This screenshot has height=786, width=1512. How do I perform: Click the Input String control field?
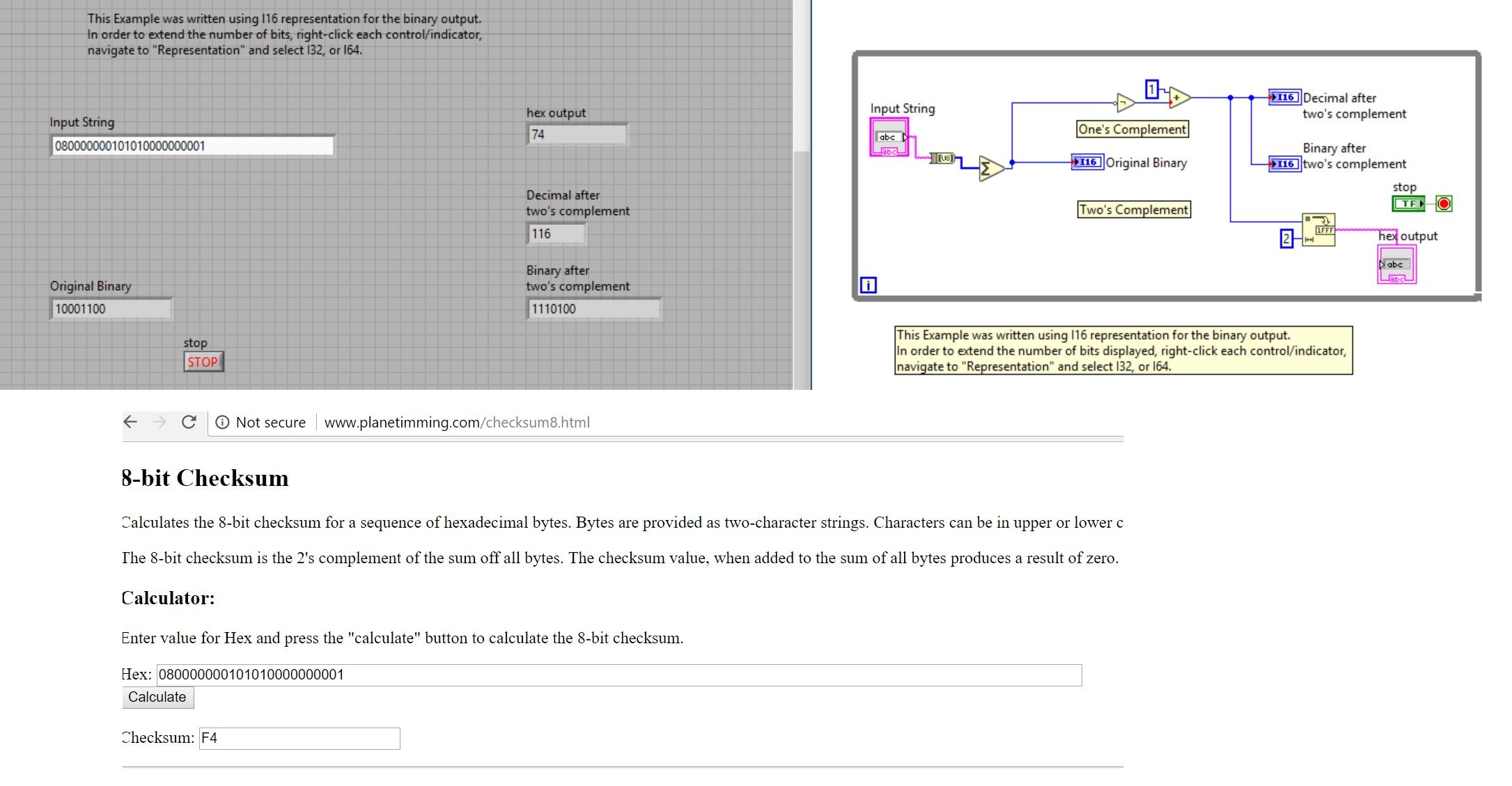(x=192, y=146)
